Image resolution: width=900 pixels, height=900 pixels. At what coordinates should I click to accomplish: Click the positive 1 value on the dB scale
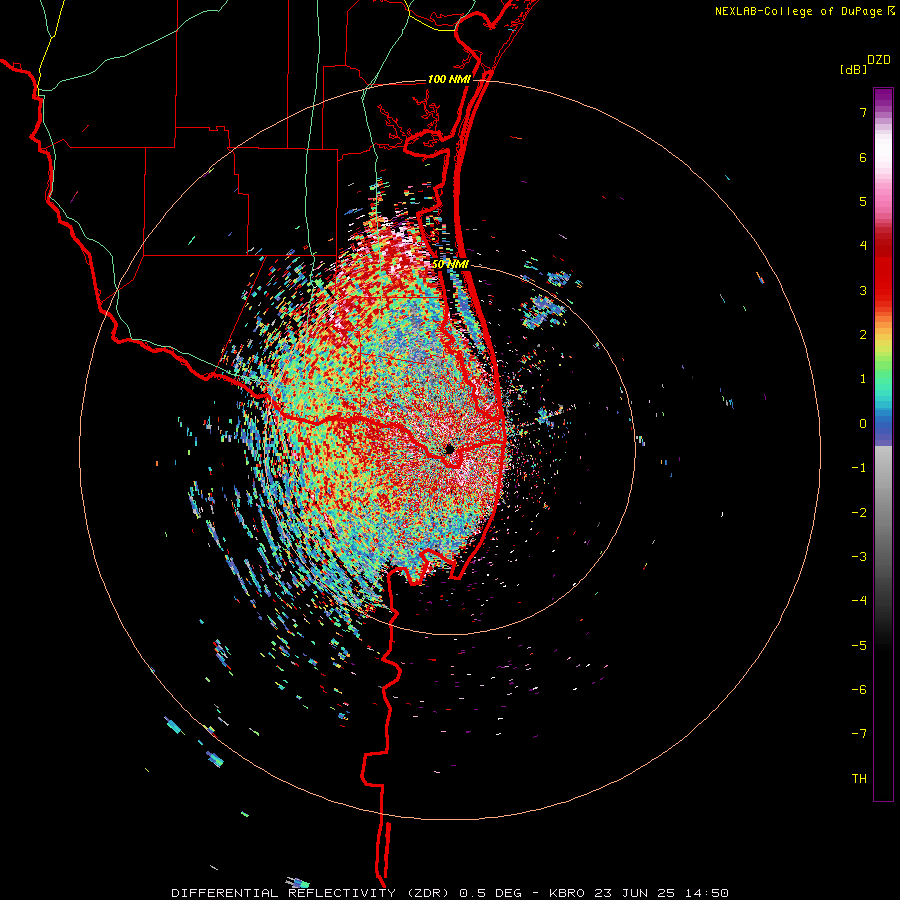coord(863,379)
